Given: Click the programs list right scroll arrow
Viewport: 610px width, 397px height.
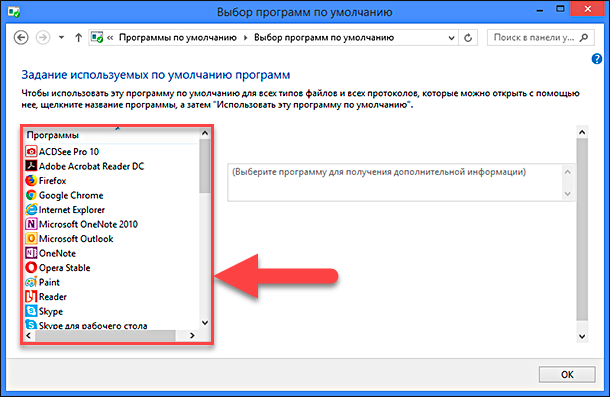Looking at the screenshot, I should point(192,336).
